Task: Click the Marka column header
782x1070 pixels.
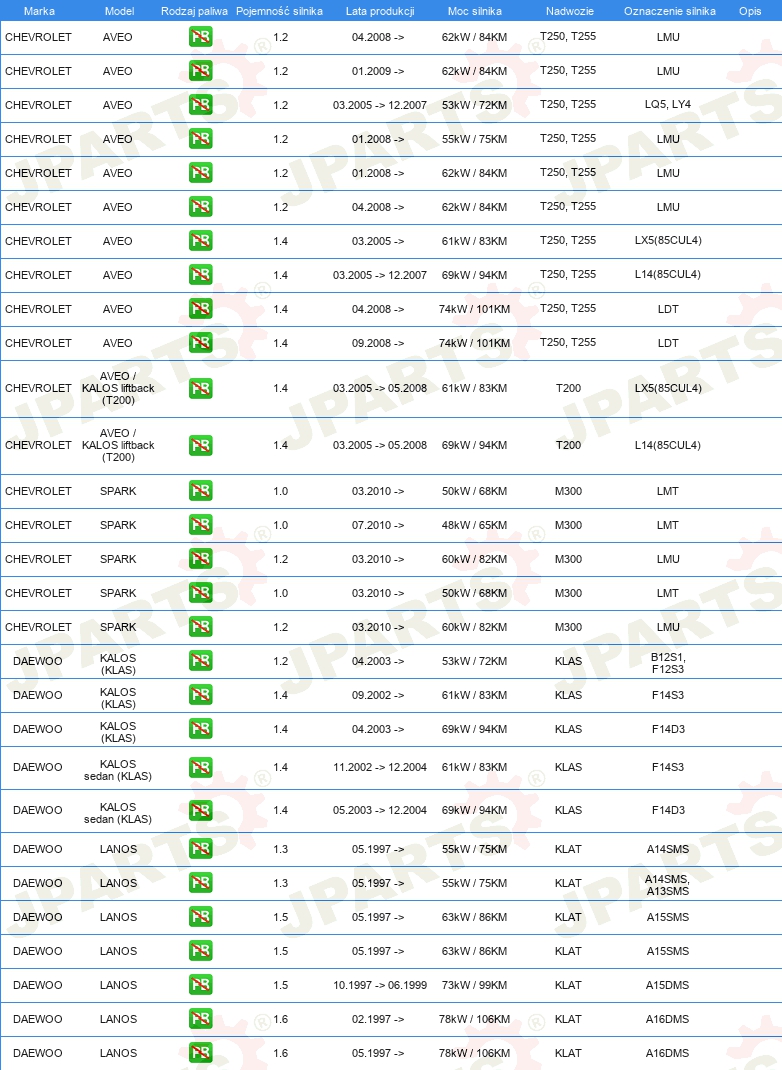Action: (x=39, y=11)
